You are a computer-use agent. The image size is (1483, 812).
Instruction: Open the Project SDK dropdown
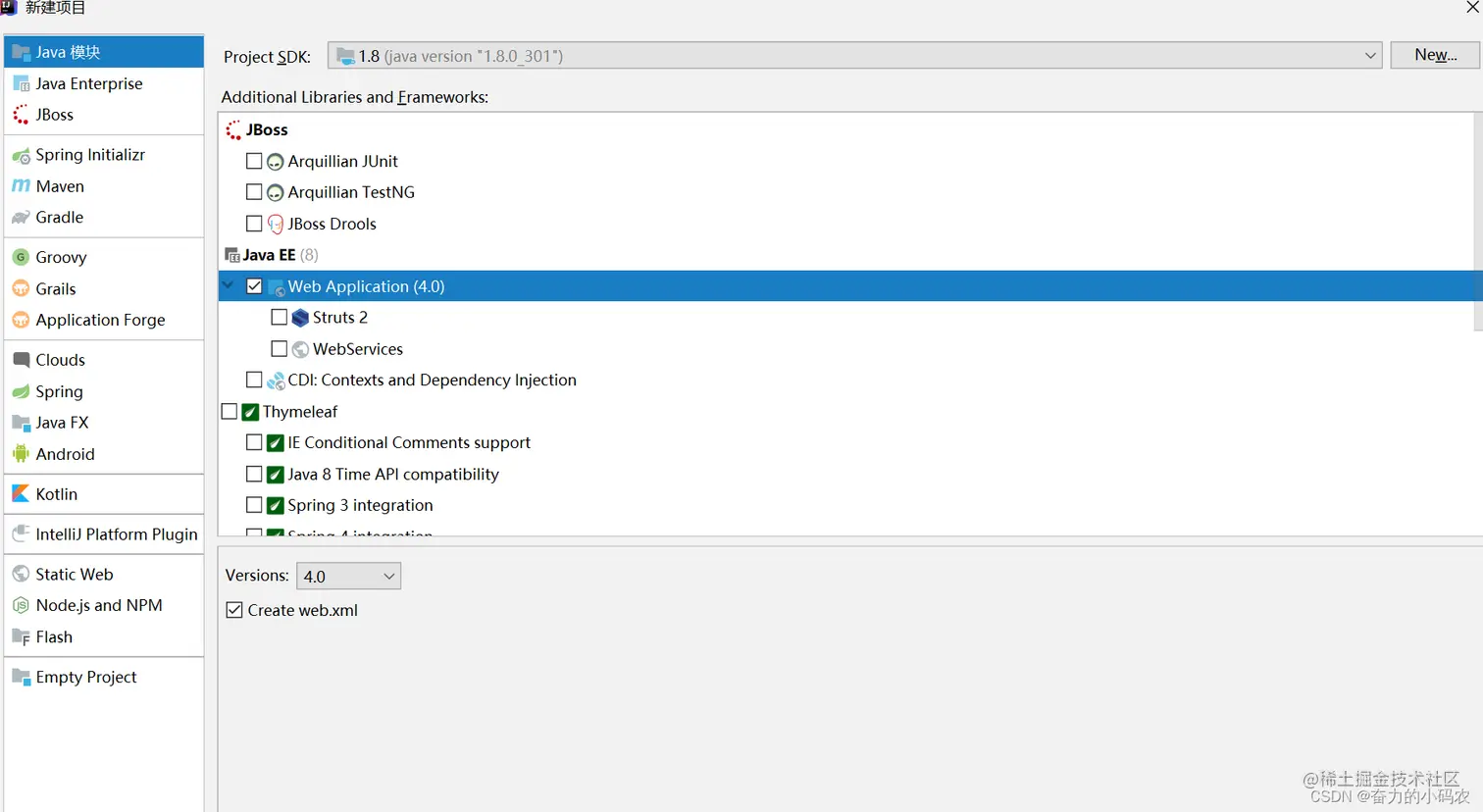pos(854,56)
